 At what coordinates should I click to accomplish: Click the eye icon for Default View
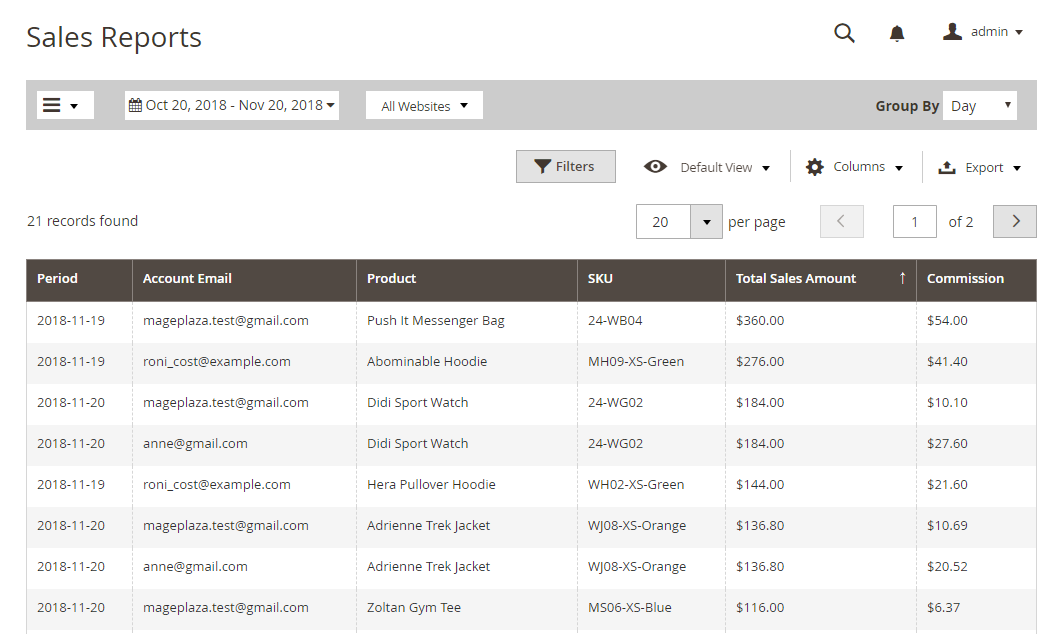pyautogui.click(x=655, y=167)
